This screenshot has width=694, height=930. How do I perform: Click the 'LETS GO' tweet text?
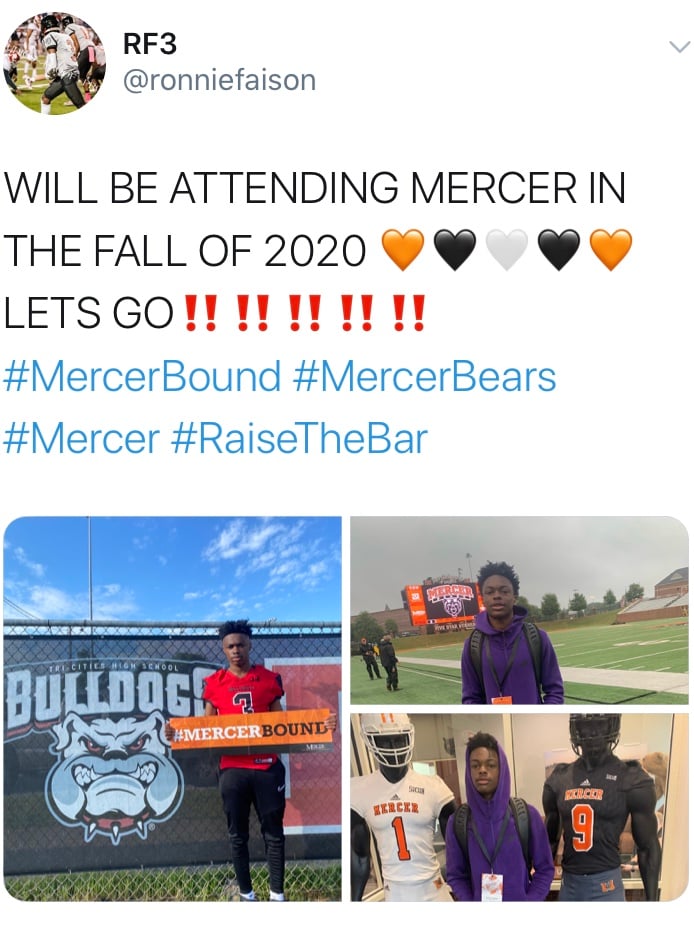pyautogui.click(x=89, y=313)
